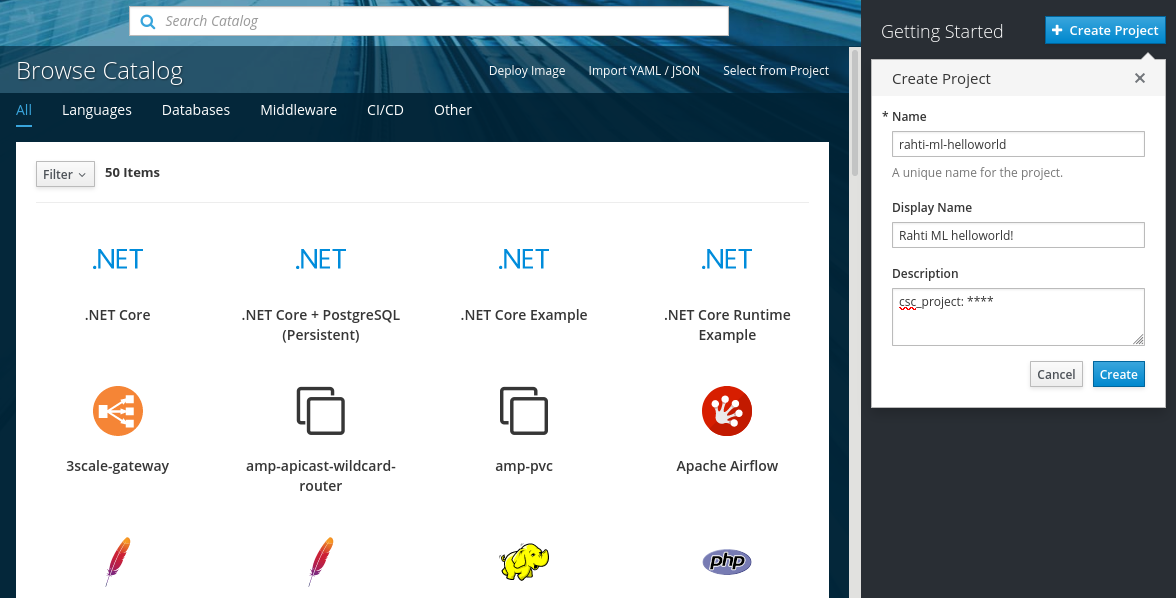The width and height of the screenshot is (1176, 598).
Task: Select the Middleware tab
Action: [x=298, y=110]
